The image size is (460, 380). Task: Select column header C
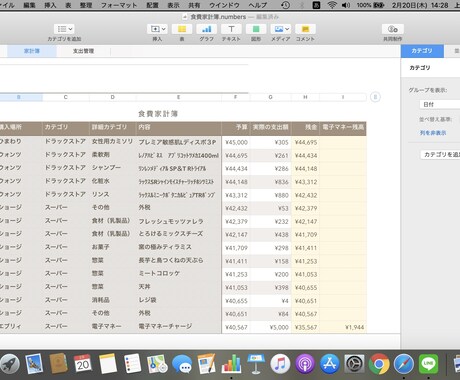pyautogui.click(x=66, y=97)
